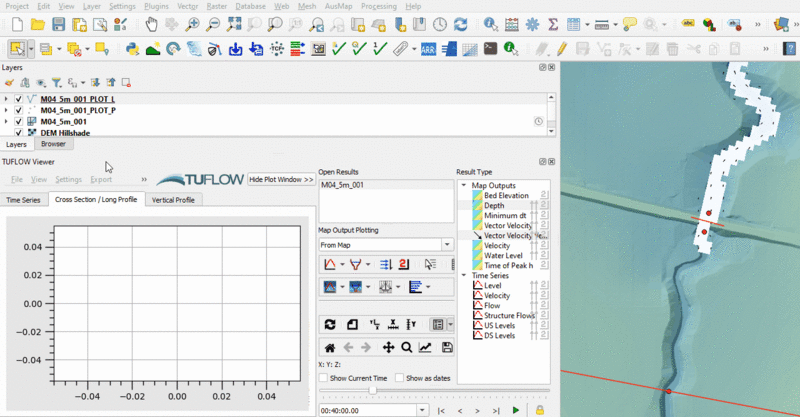Click Hide Plot Window button
800x417 pixels.
pos(280,179)
